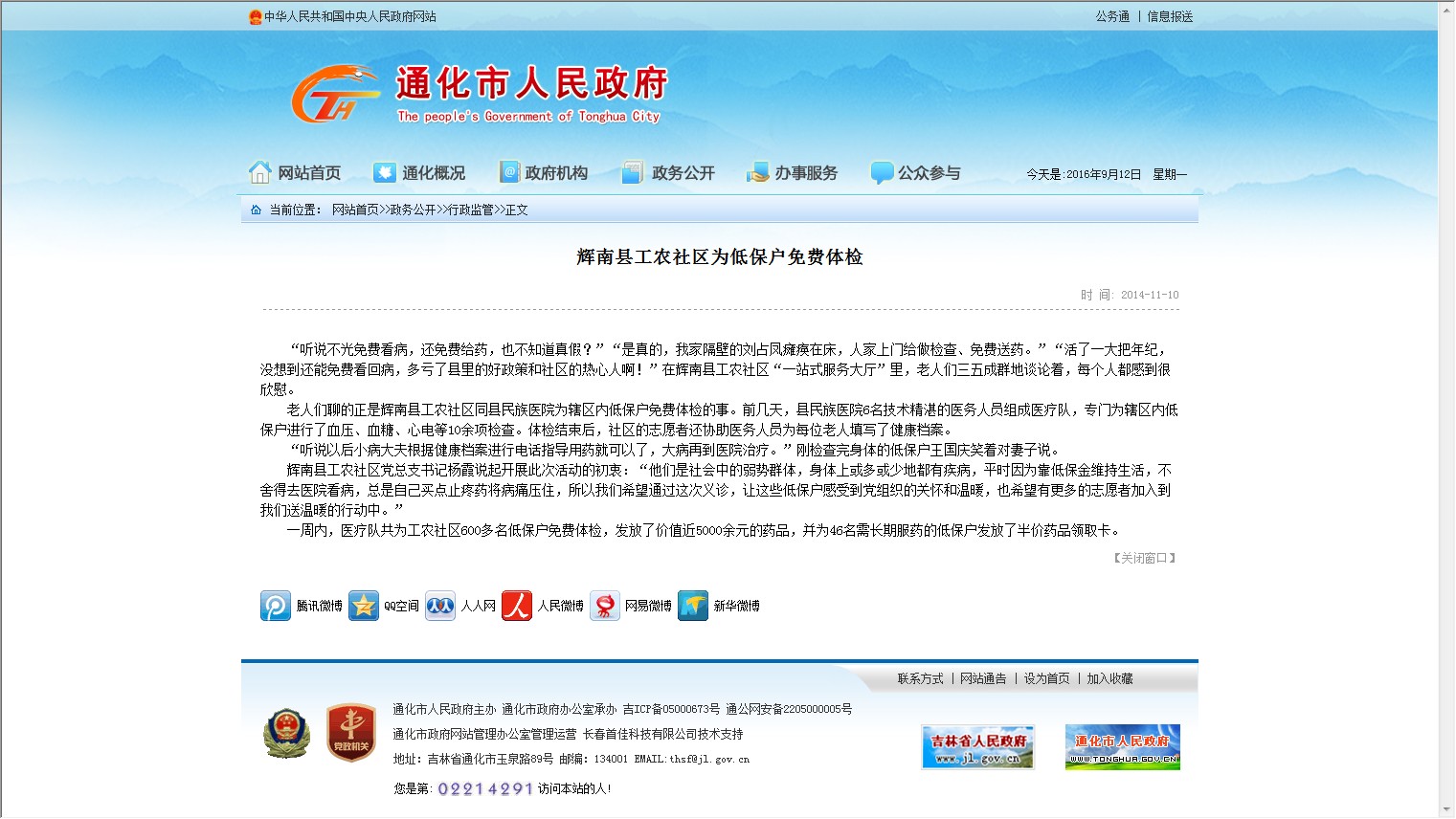The height and width of the screenshot is (819, 1456).
Task: Open the 吉林省人民政府 banner thumbnail
Action: (977, 747)
